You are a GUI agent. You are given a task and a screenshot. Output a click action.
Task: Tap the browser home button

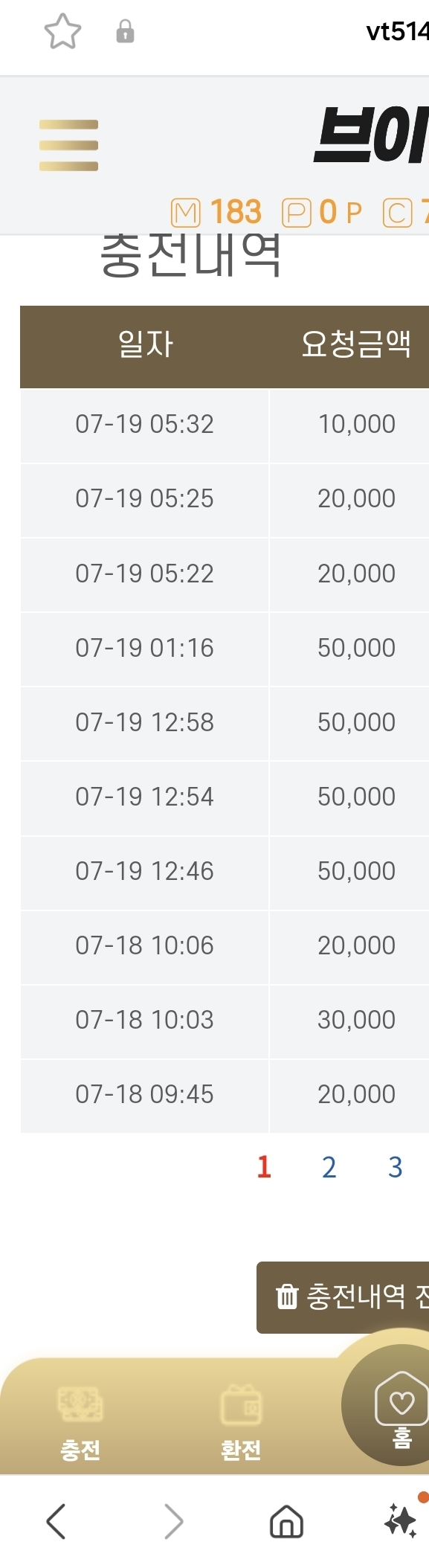[286, 1521]
